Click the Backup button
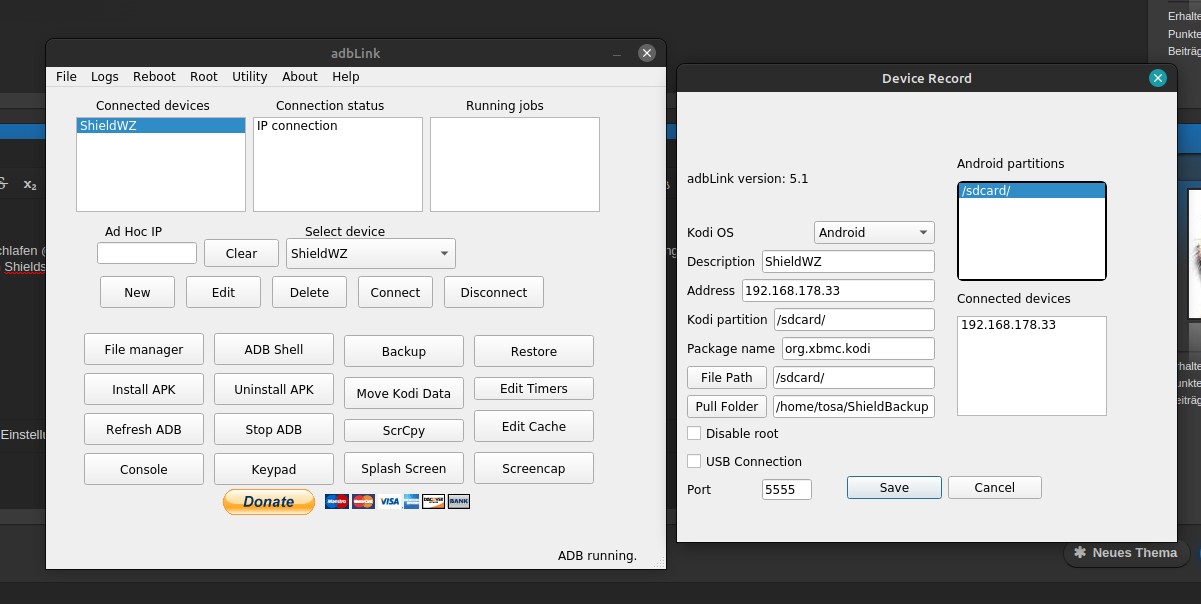The width and height of the screenshot is (1201, 604). [x=404, y=351]
